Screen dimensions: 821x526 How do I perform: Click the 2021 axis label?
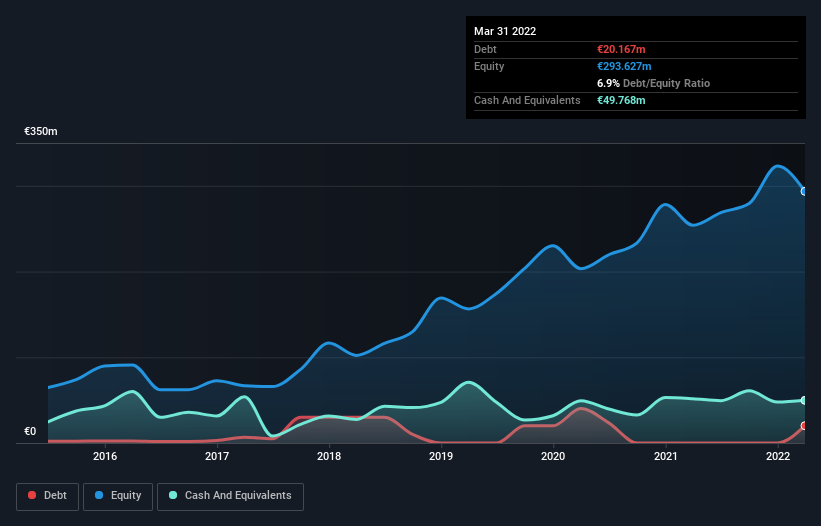(665, 456)
